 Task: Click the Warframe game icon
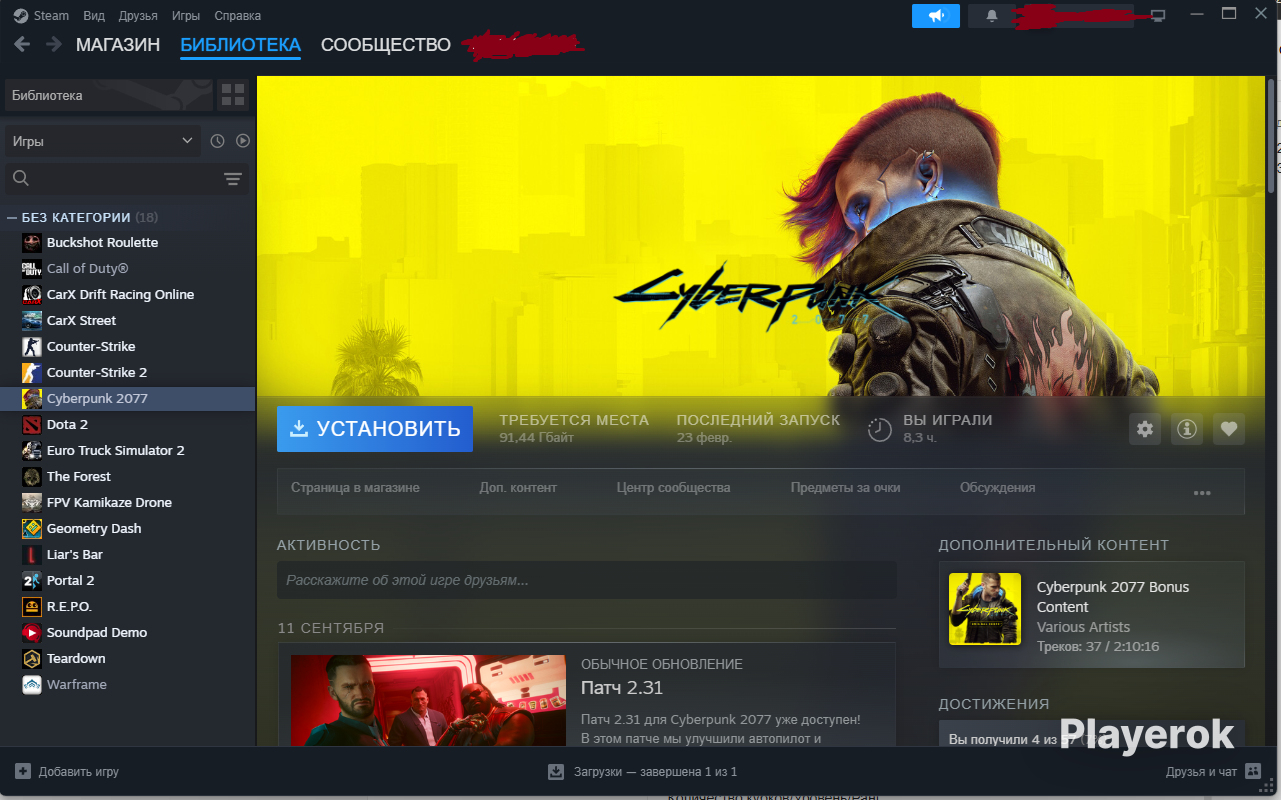pyautogui.click(x=31, y=685)
